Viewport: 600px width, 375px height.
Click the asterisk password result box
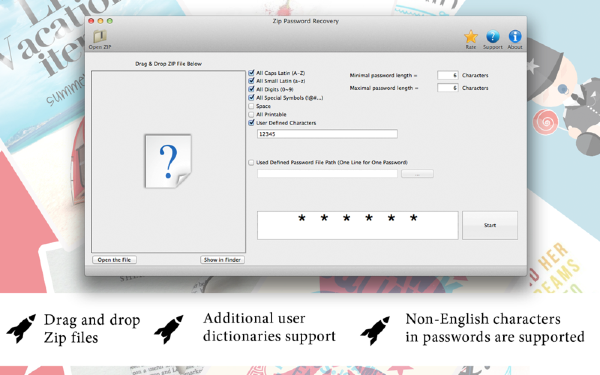coord(357,225)
